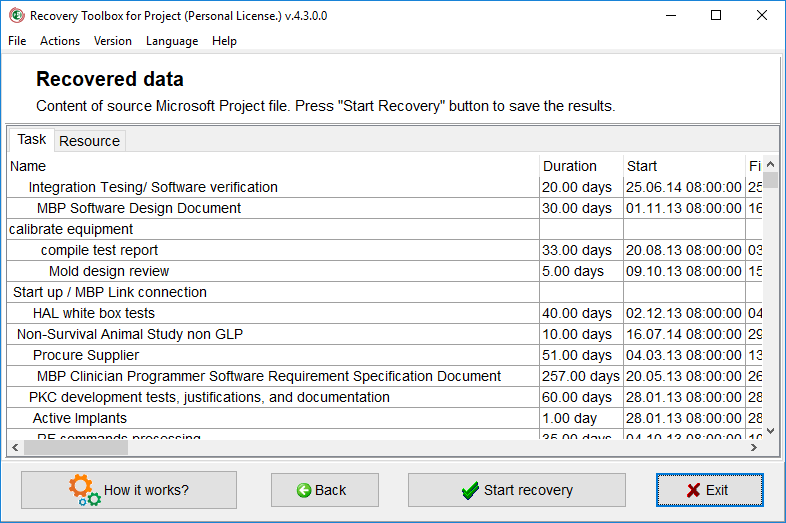Click the 60.00 days duration cell

coord(581,398)
